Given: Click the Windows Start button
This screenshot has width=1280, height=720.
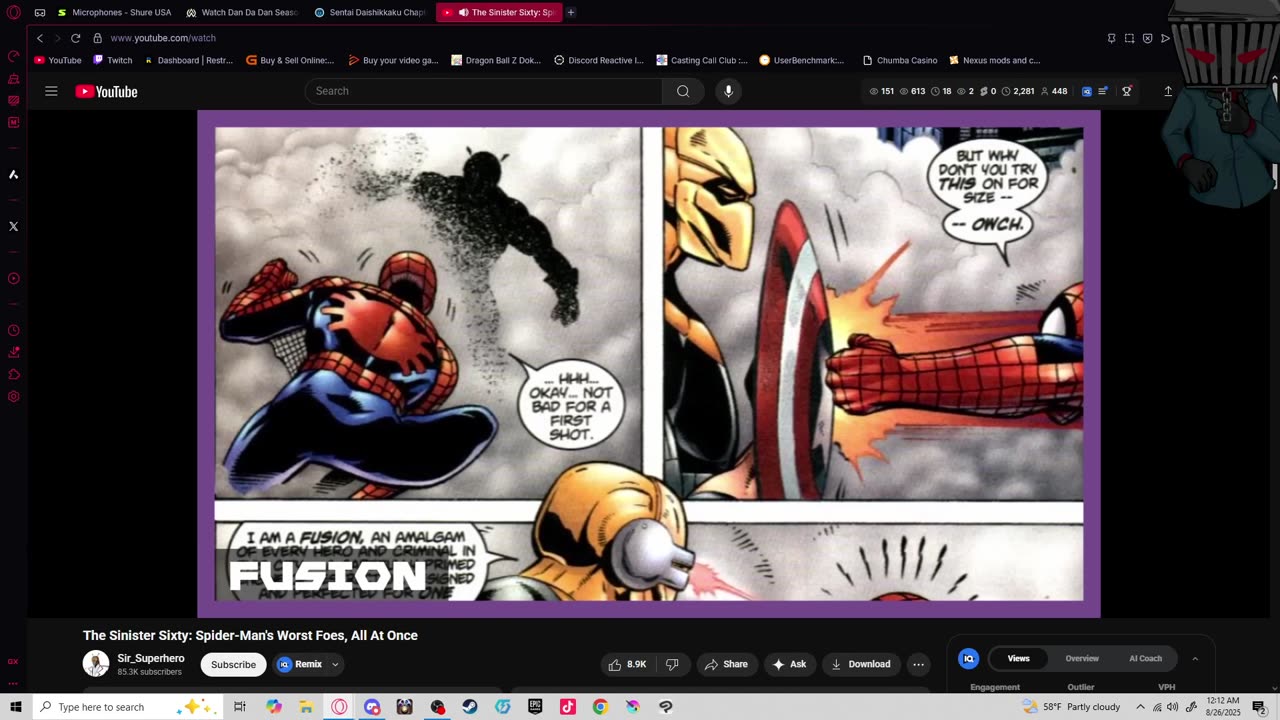Looking at the screenshot, I should [16, 707].
